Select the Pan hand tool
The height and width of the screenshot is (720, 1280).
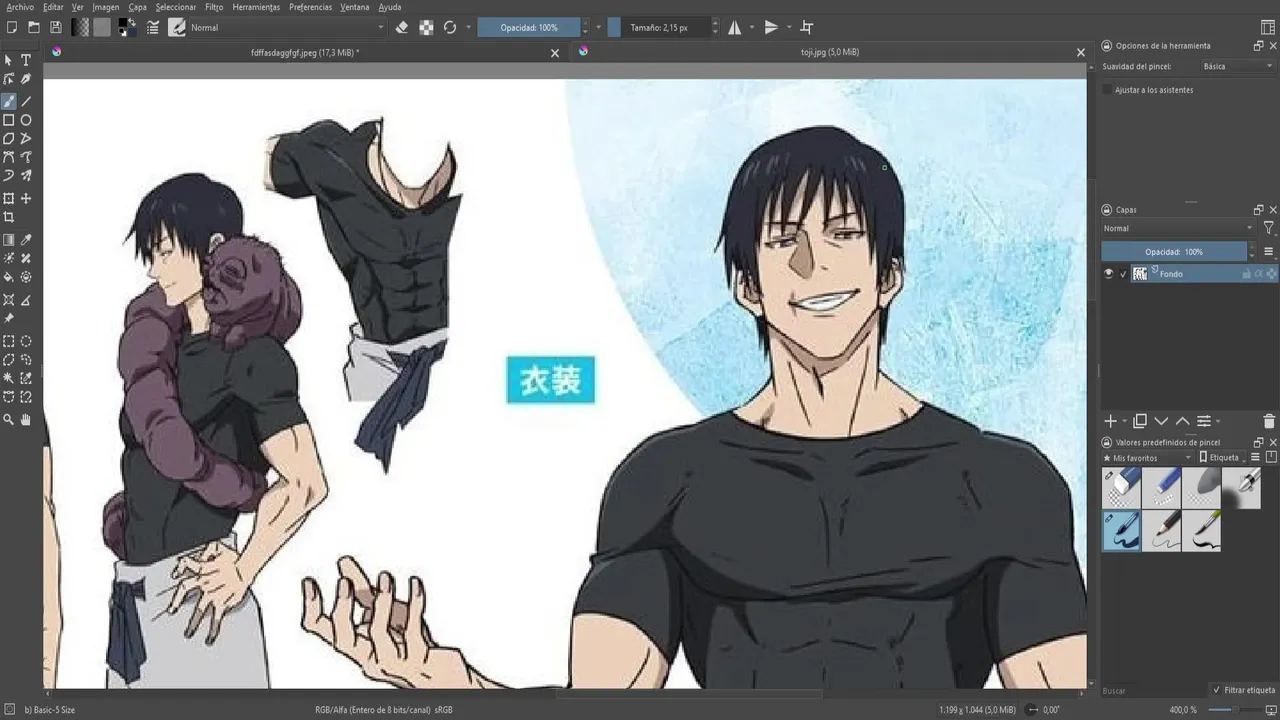(x=26, y=420)
